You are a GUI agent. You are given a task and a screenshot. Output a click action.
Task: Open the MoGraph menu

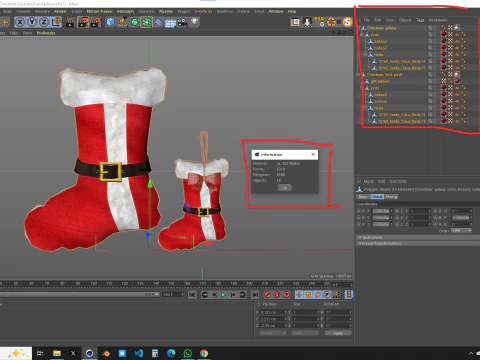(x=126, y=11)
